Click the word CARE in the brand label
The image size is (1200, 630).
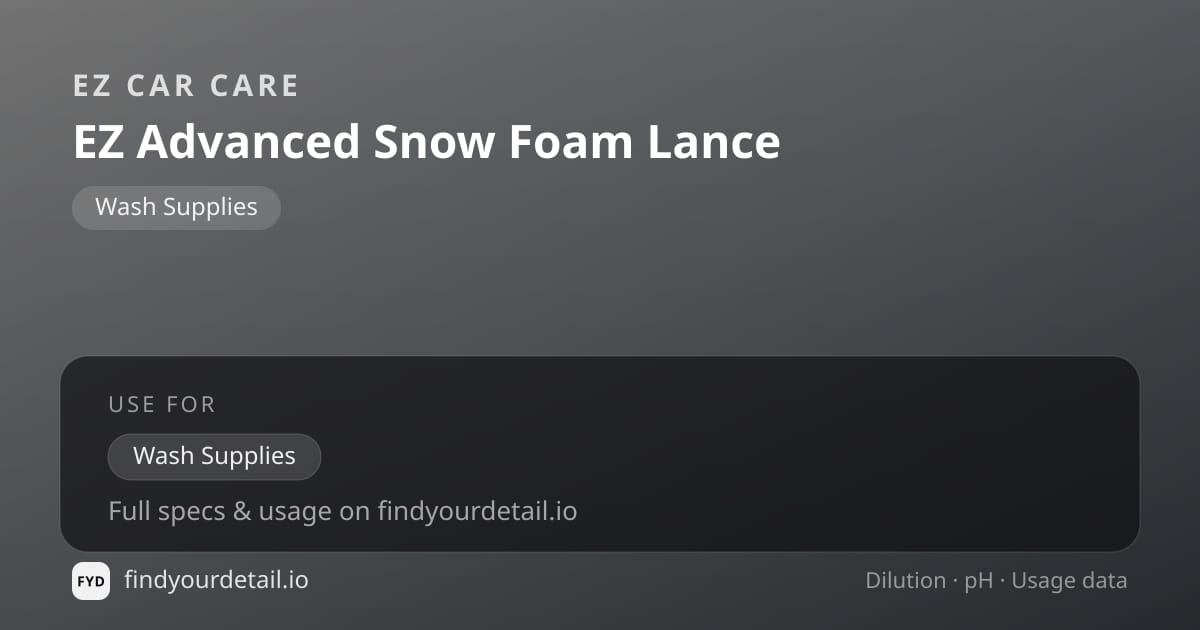255,86
